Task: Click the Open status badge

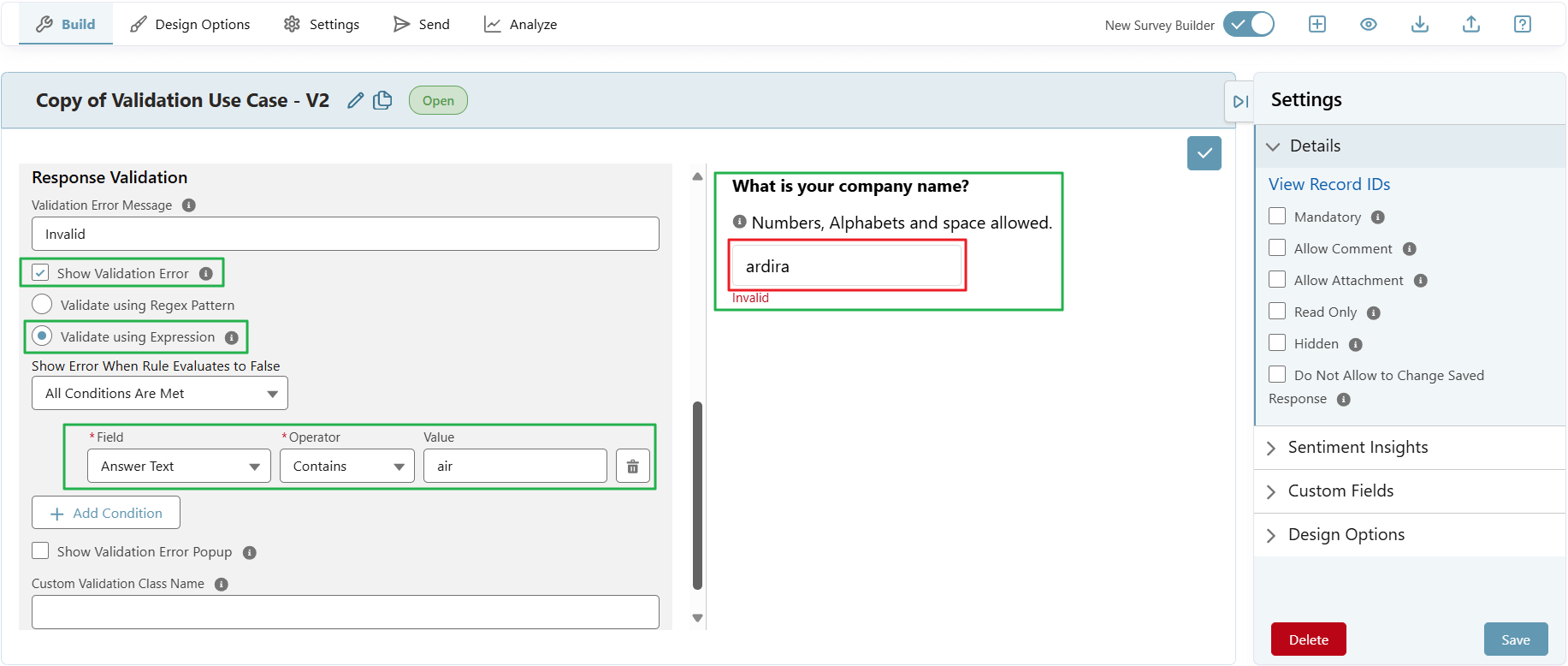Action: (438, 100)
